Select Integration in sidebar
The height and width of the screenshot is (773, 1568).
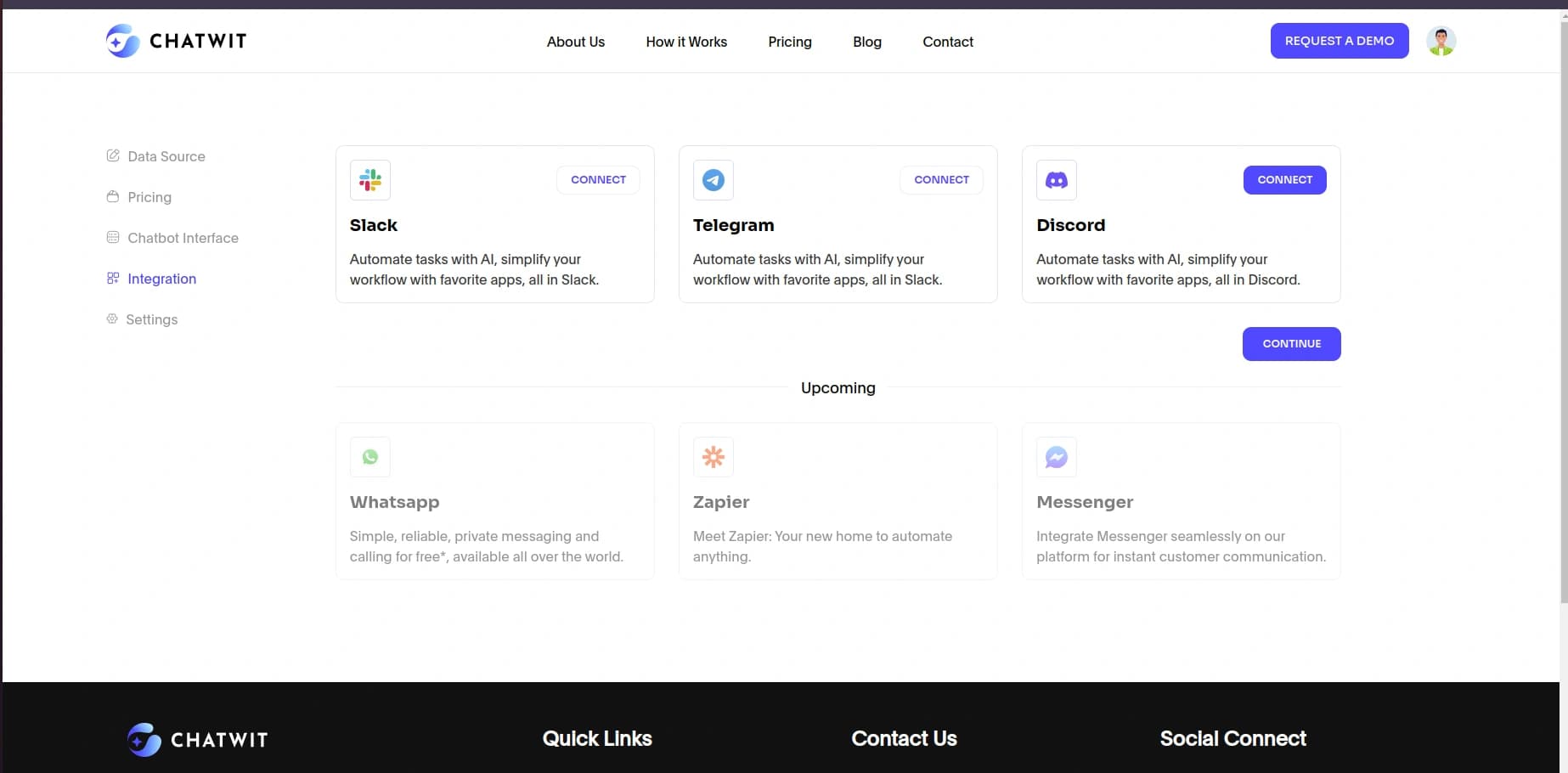pyautogui.click(x=161, y=279)
